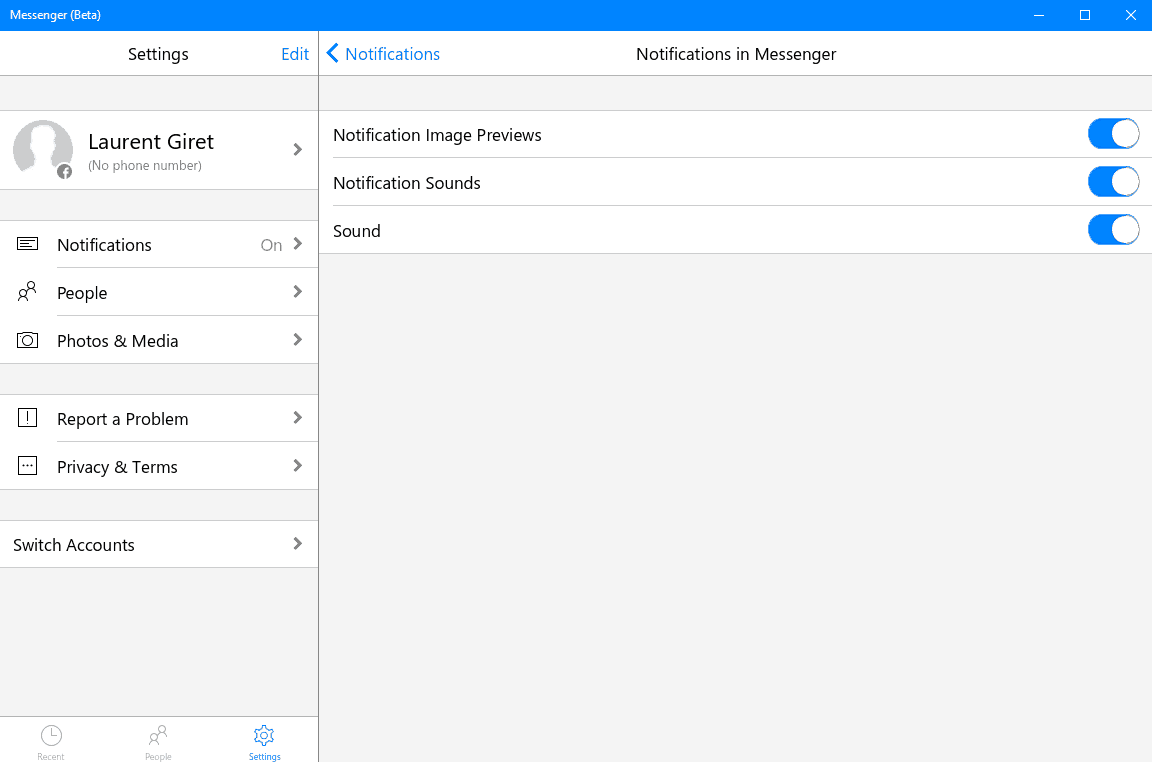Click the Notifications list icon in settings

pyautogui.click(x=27, y=244)
